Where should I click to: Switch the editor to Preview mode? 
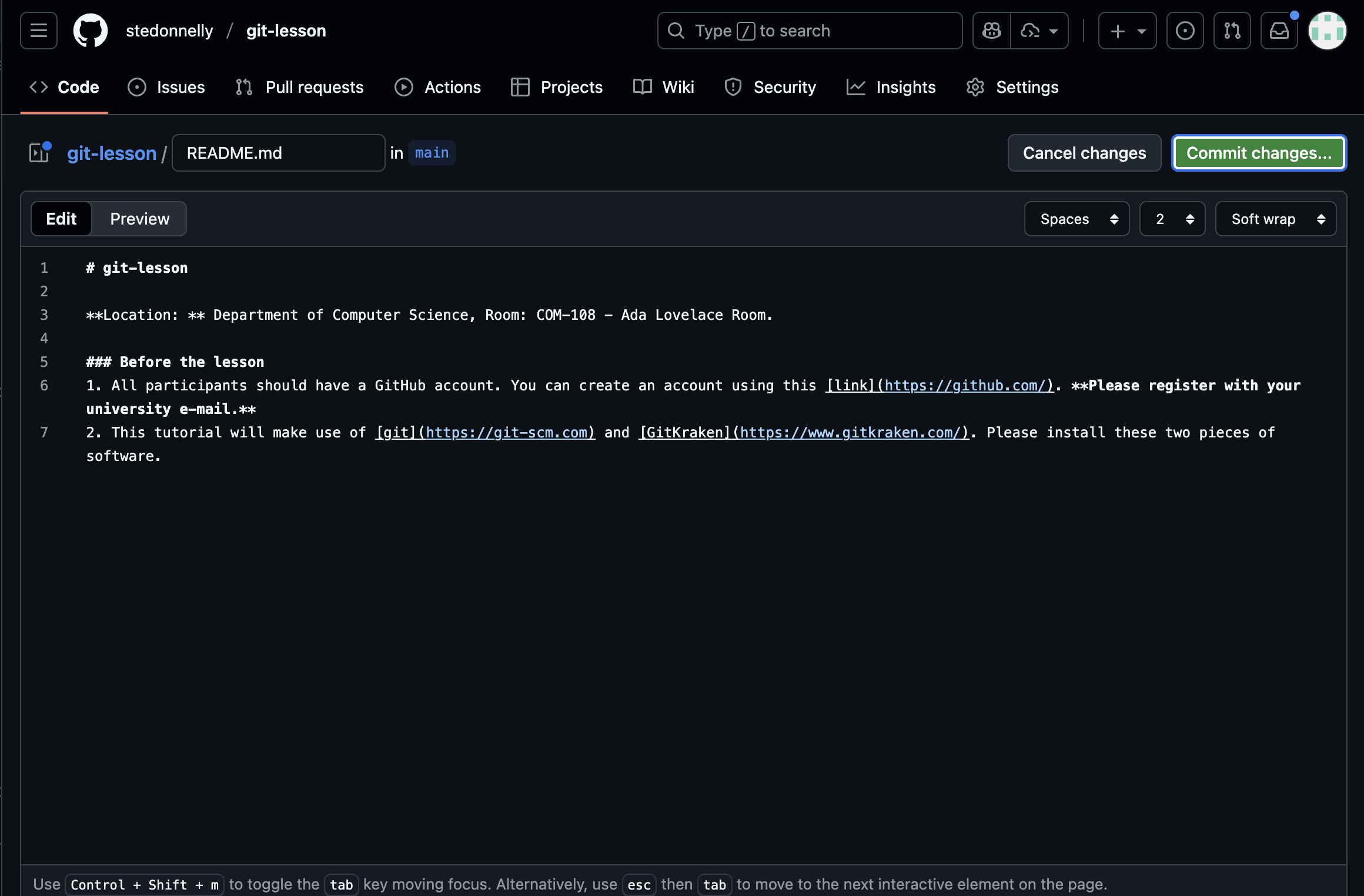[x=139, y=219]
